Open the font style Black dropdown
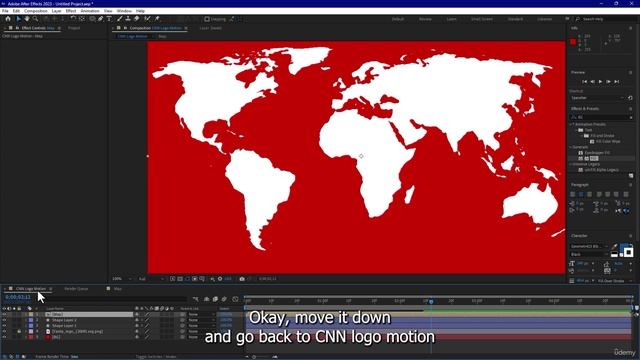 (x=588, y=254)
